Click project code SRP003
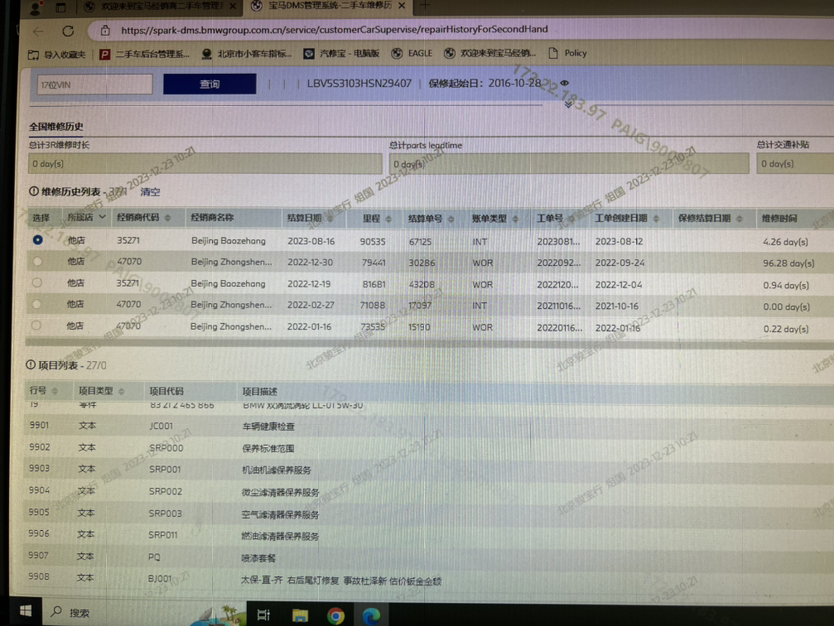 [x=165, y=514]
